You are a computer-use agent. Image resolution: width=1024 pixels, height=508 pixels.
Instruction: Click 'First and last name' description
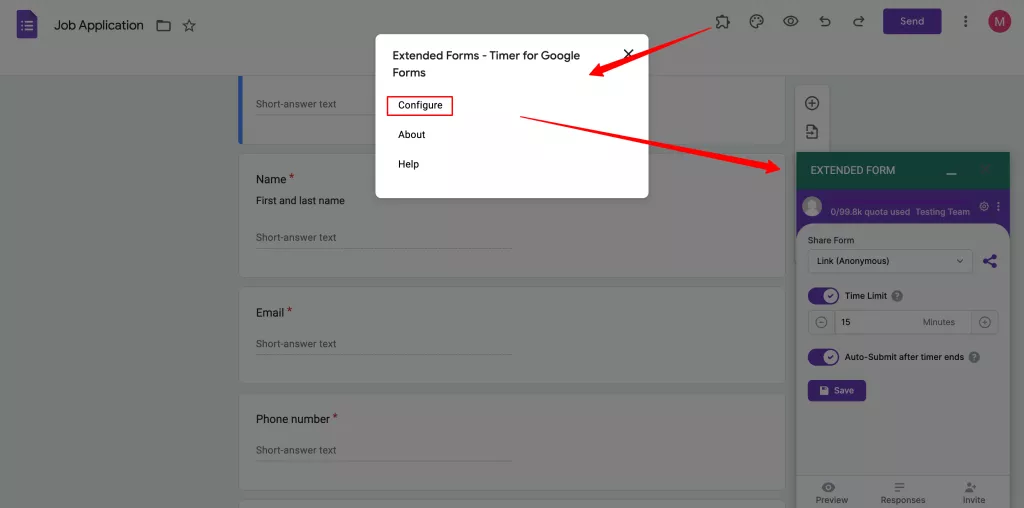[300, 200]
